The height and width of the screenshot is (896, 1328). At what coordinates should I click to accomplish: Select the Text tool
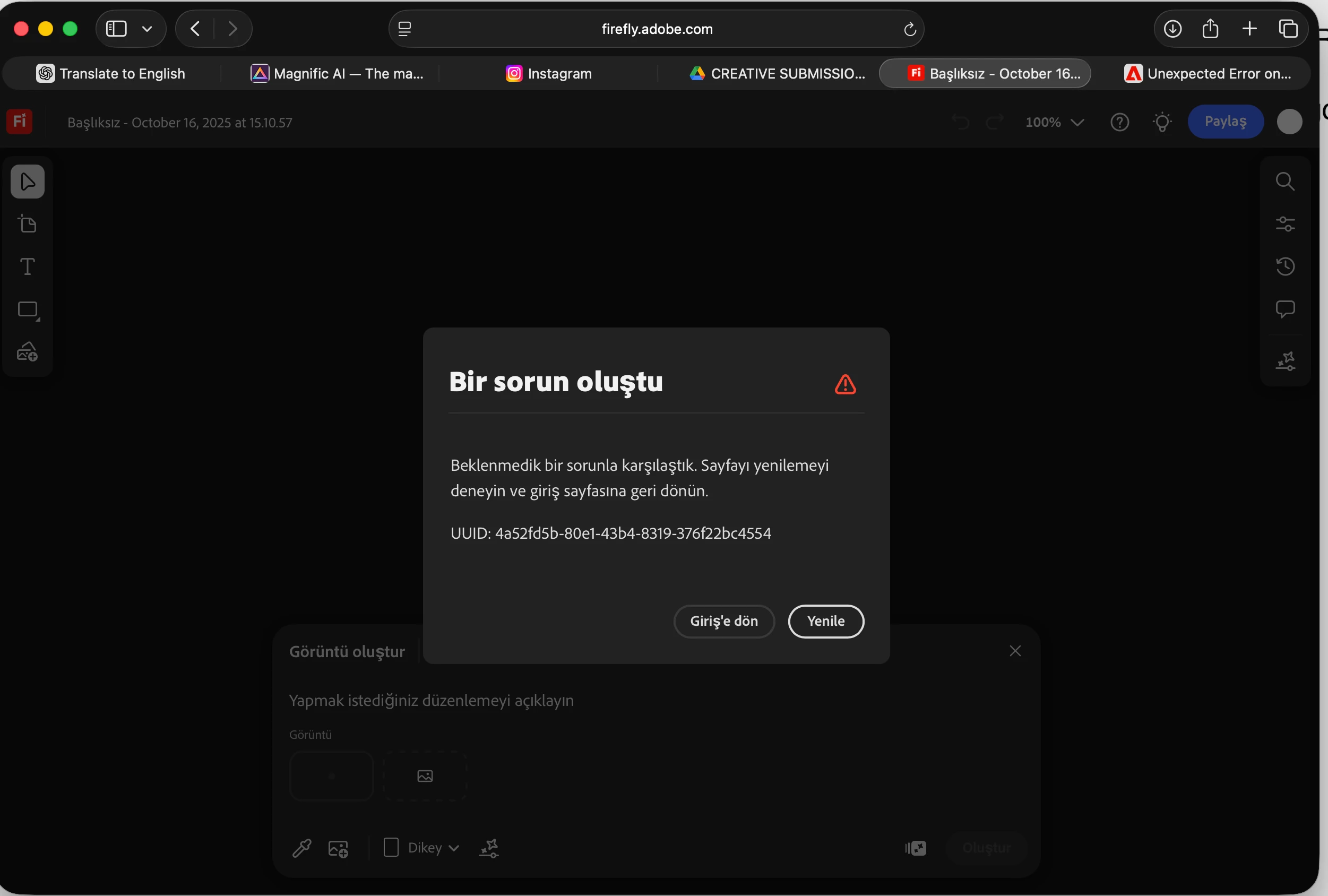[x=28, y=267]
